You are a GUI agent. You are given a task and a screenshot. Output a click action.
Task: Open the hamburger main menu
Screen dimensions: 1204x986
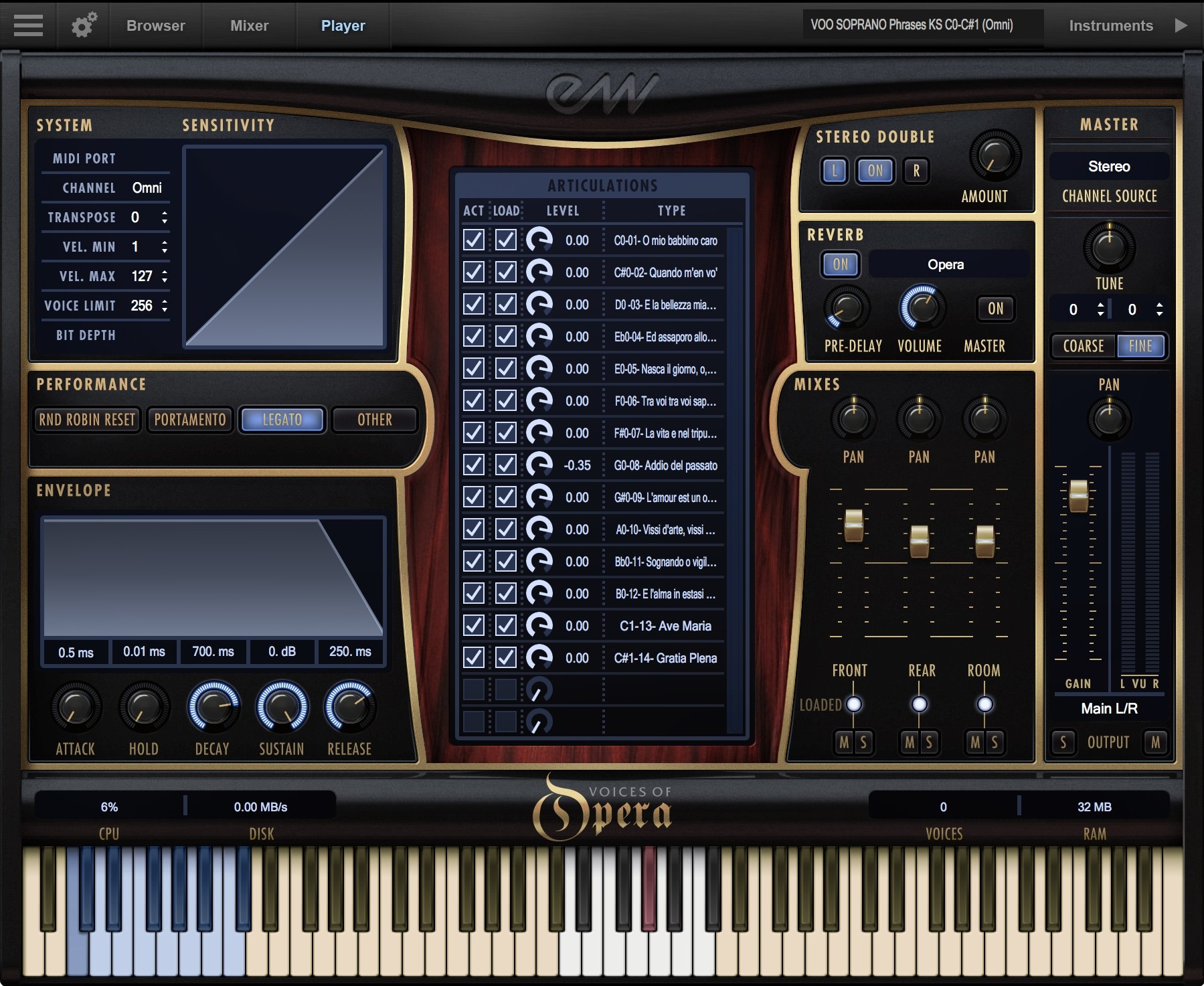[28, 25]
